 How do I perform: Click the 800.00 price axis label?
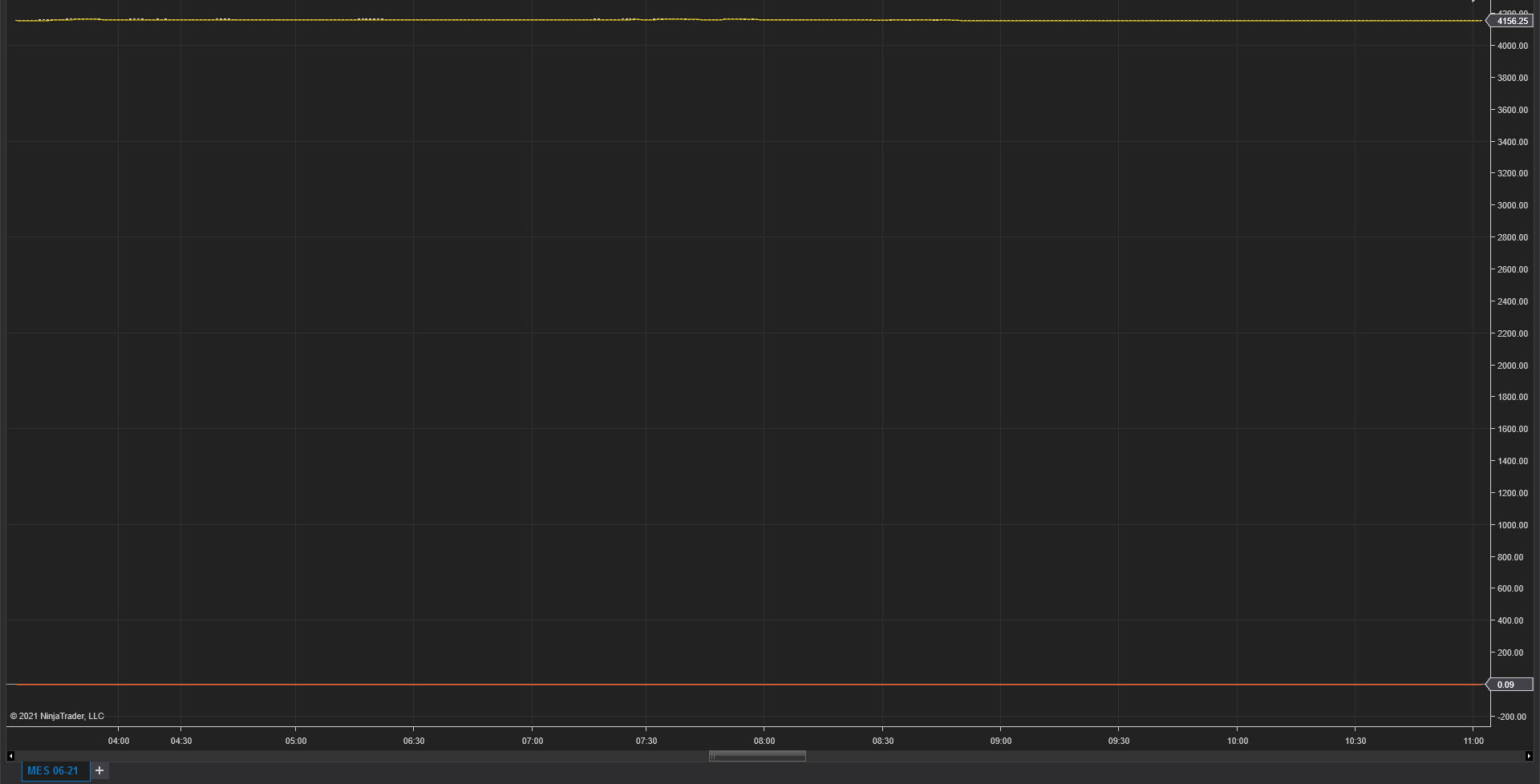[x=1510, y=557]
